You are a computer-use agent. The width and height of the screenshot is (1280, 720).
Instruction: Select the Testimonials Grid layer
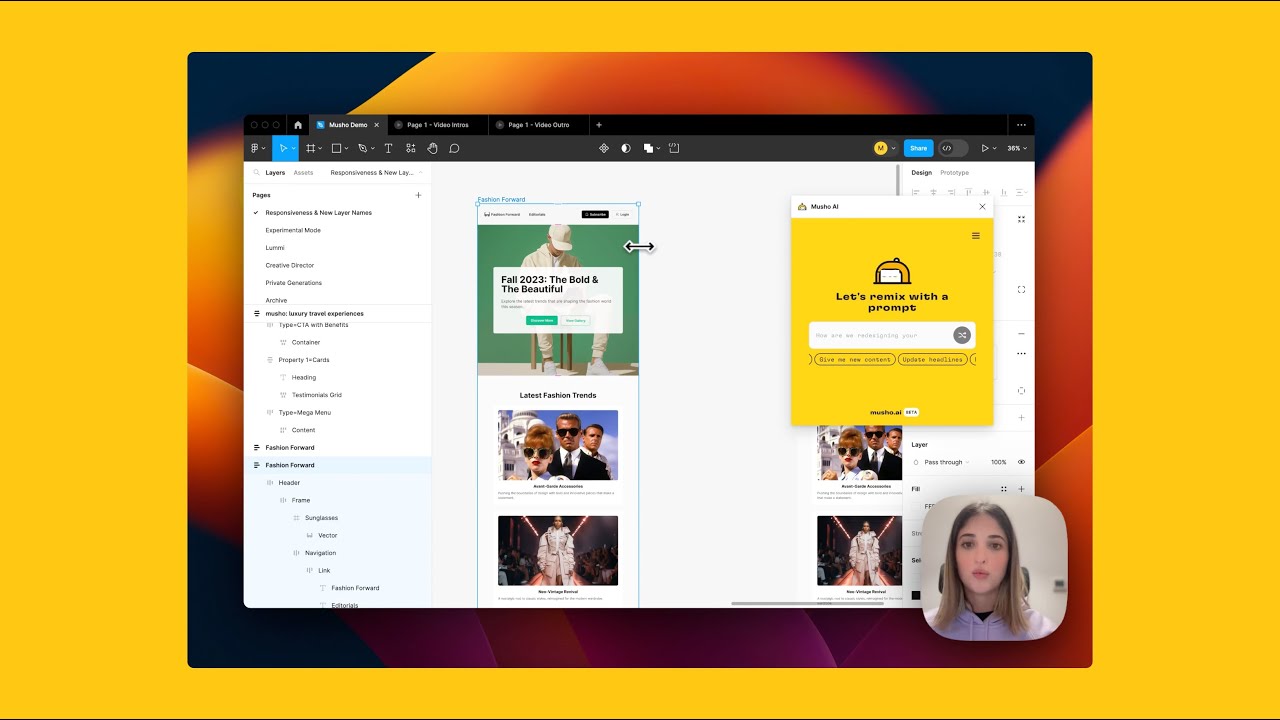point(316,395)
